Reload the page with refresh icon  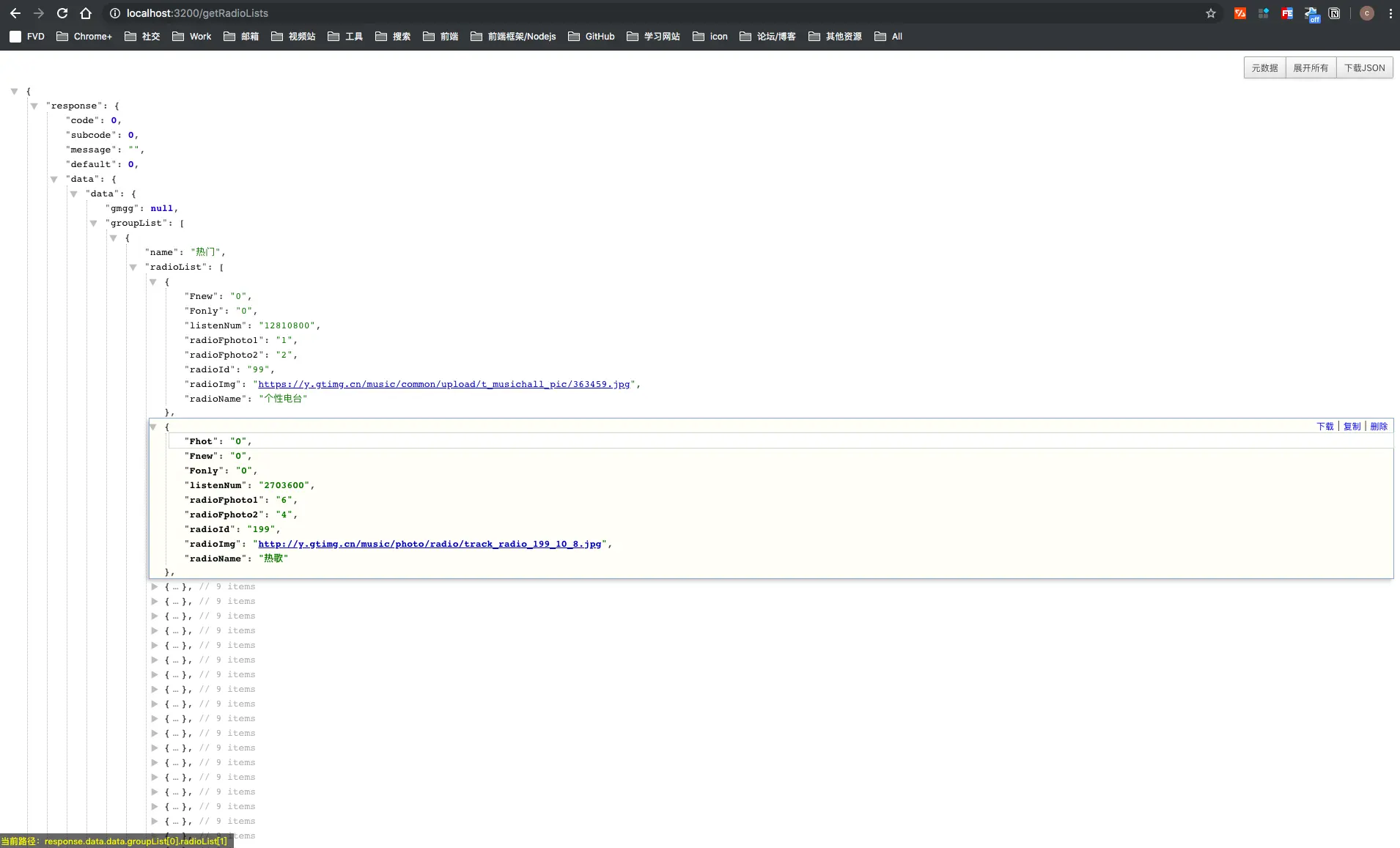(x=62, y=13)
